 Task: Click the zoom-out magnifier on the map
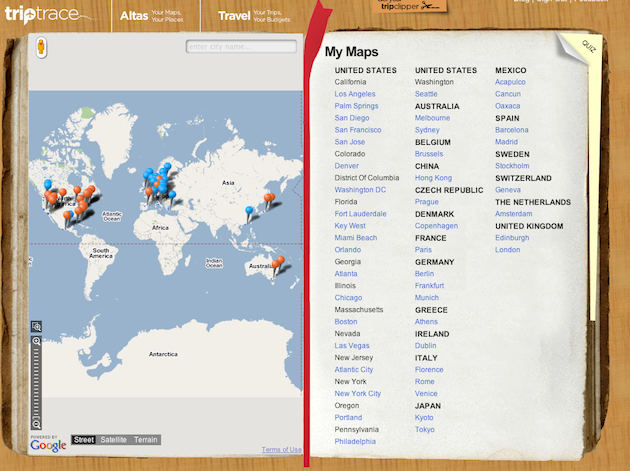pos(37,424)
